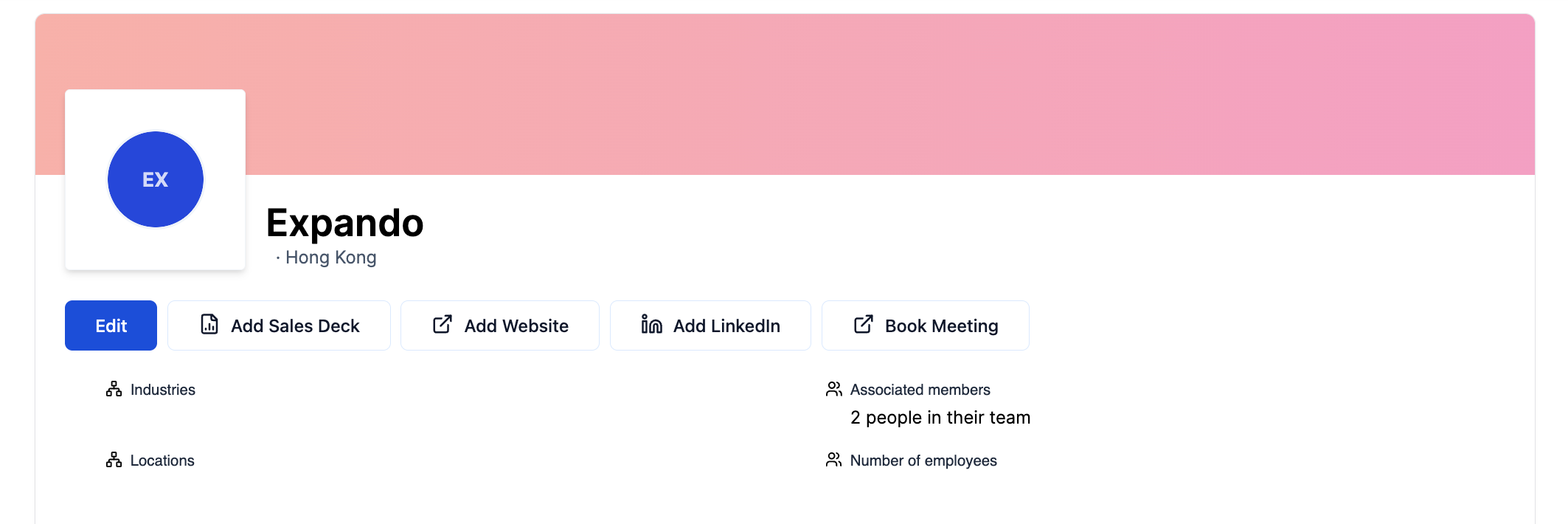This screenshot has width=1568, height=524.
Task: Click the Add LinkedIn button
Action: [x=710, y=325]
